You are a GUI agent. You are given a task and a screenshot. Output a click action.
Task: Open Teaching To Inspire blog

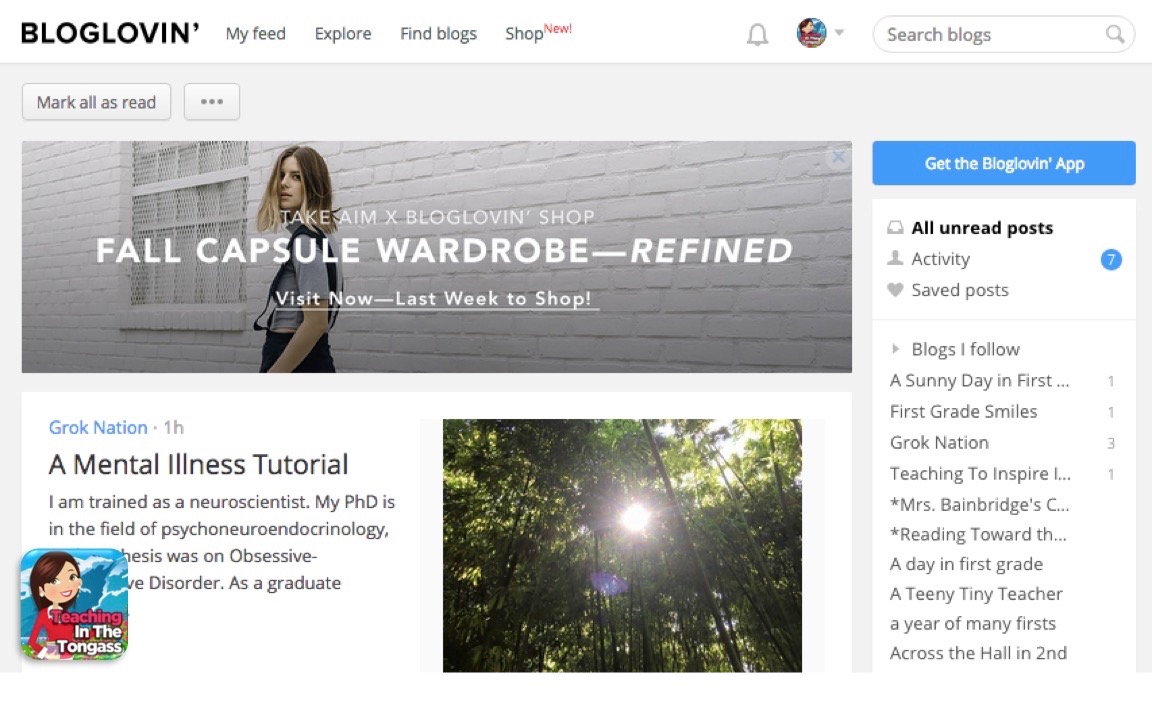[980, 474]
